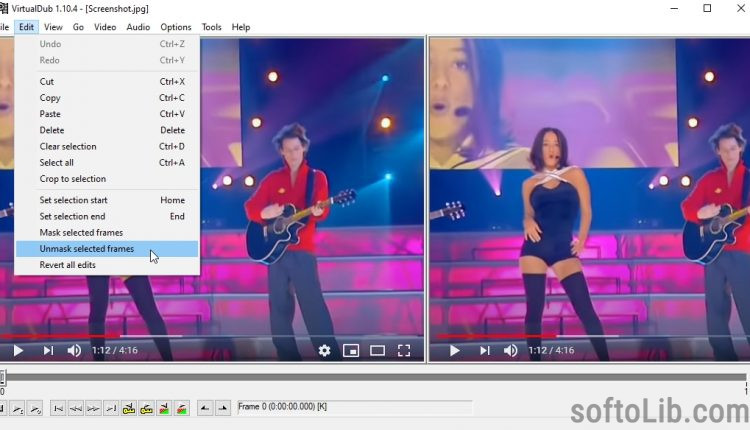The image size is (750, 430).
Task: Click the red progress bar in the left video
Action: pyautogui.click(x=60, y=336)
